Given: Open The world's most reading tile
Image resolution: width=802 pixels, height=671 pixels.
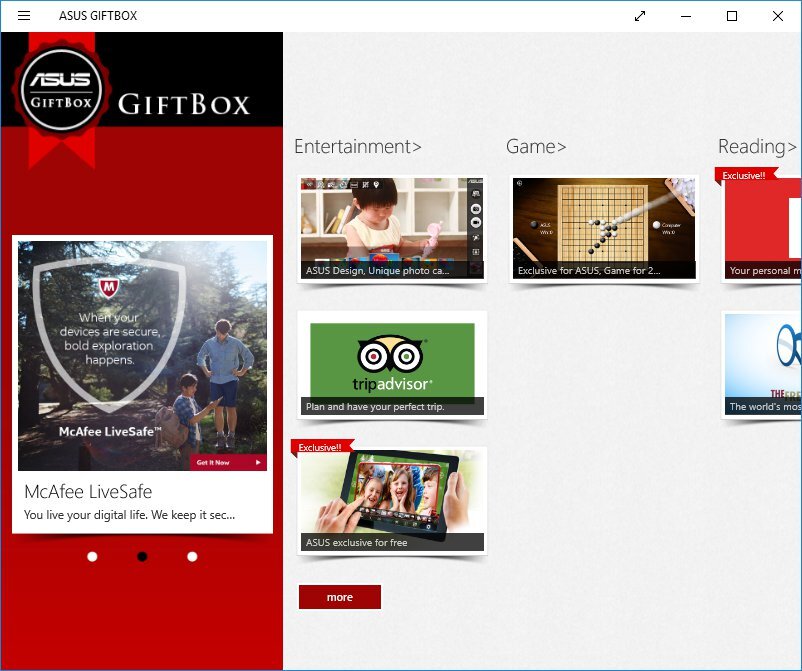Looking at the screenshot, I should (x=762, y=365).
